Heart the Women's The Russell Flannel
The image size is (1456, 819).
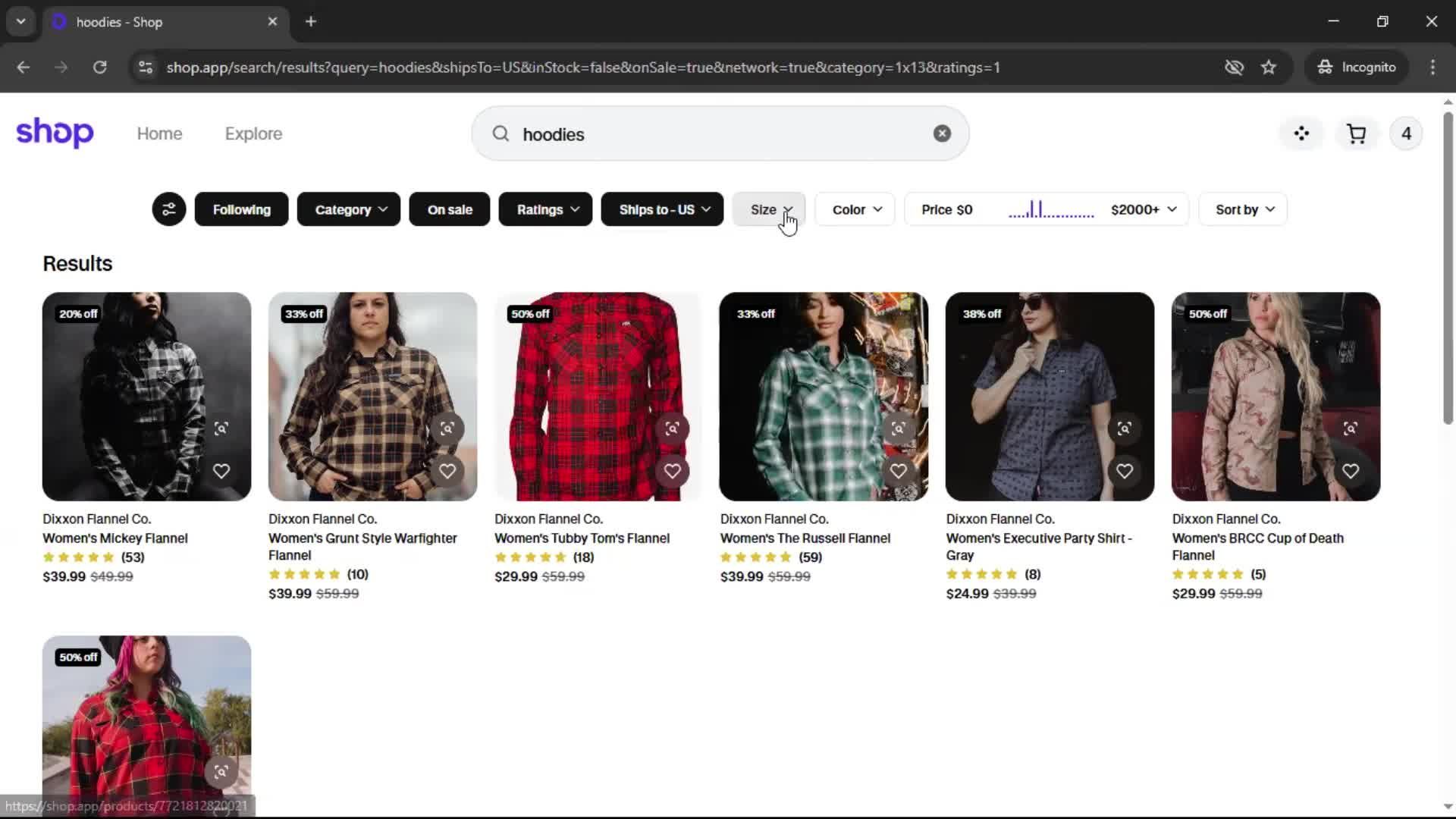point(898,471)
